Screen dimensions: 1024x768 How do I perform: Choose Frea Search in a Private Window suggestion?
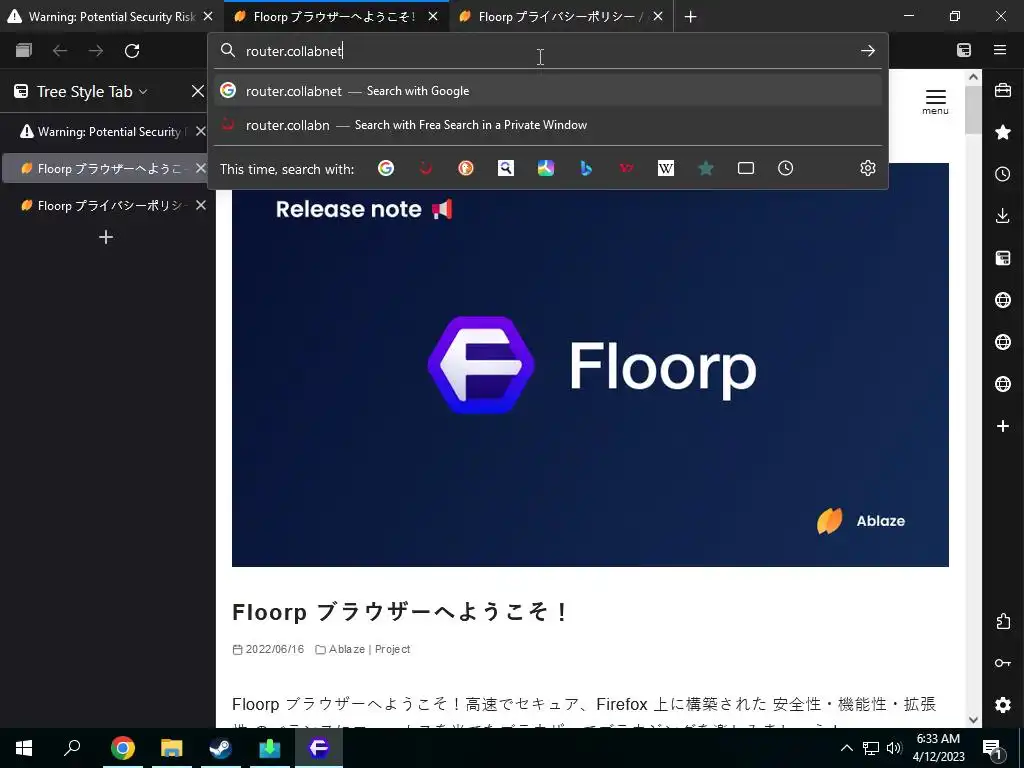(x=547, y=125)
